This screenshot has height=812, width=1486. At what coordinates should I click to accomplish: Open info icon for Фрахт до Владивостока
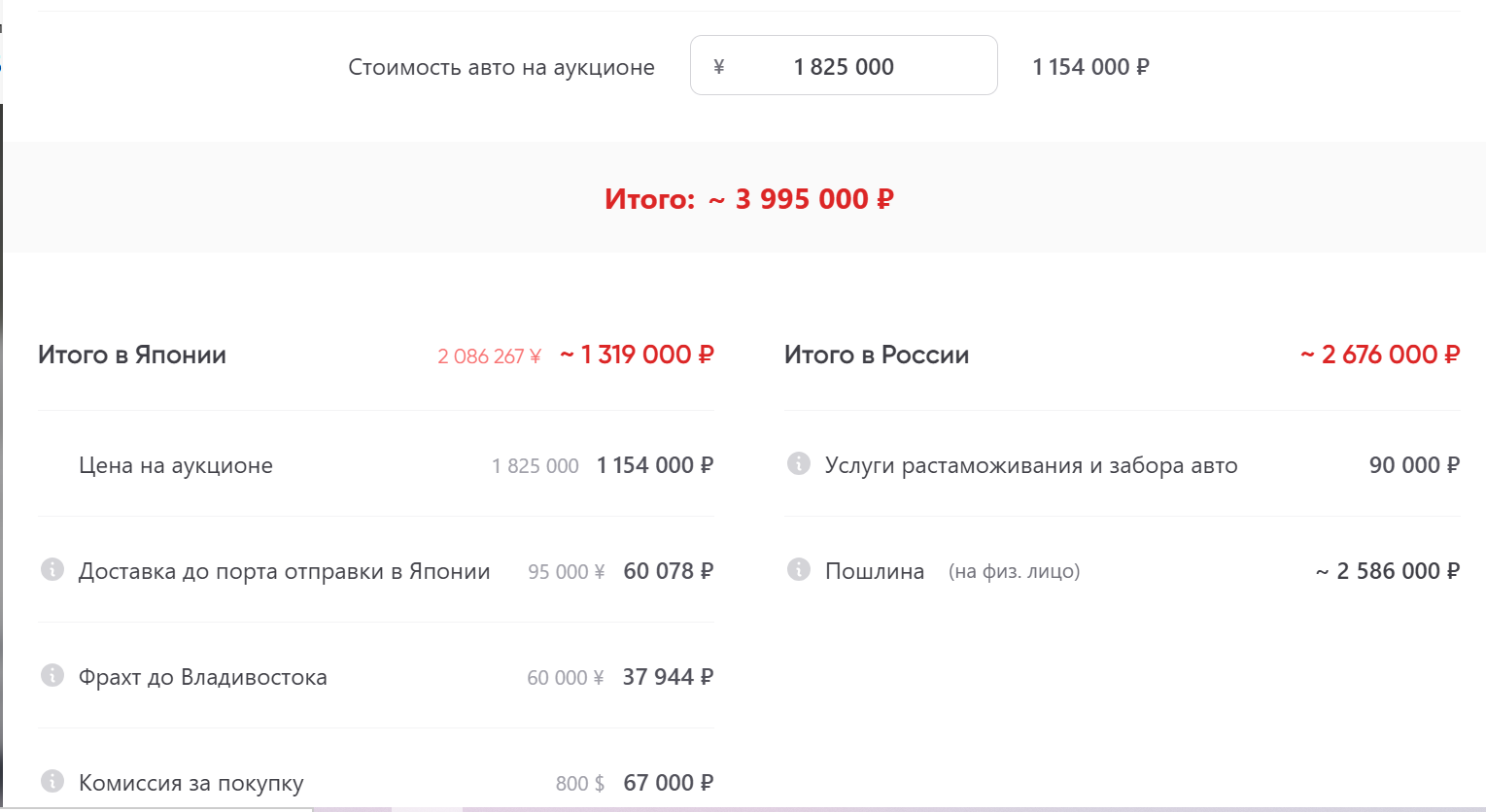point(52,675)
